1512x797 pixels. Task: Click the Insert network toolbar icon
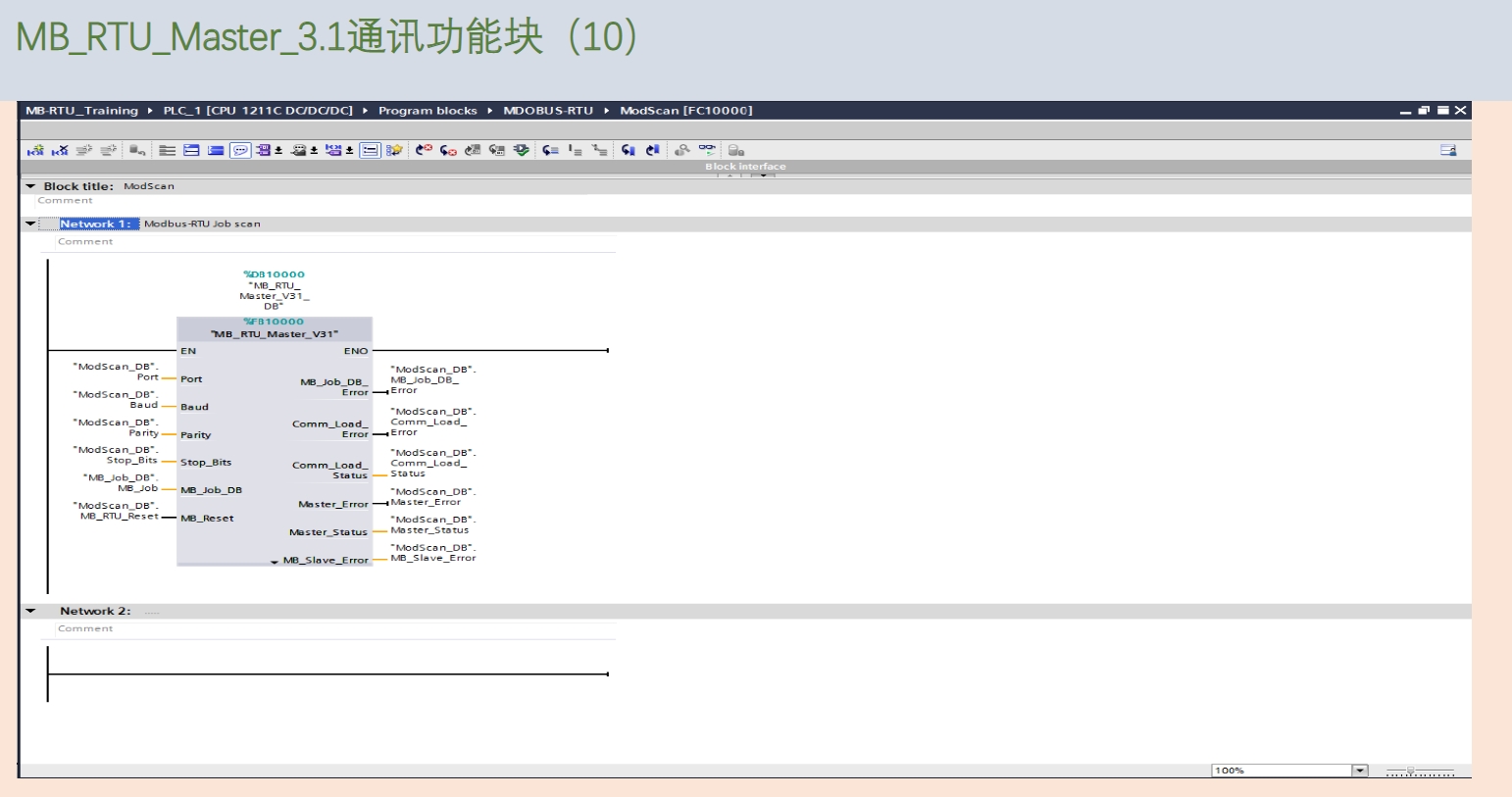36,150
